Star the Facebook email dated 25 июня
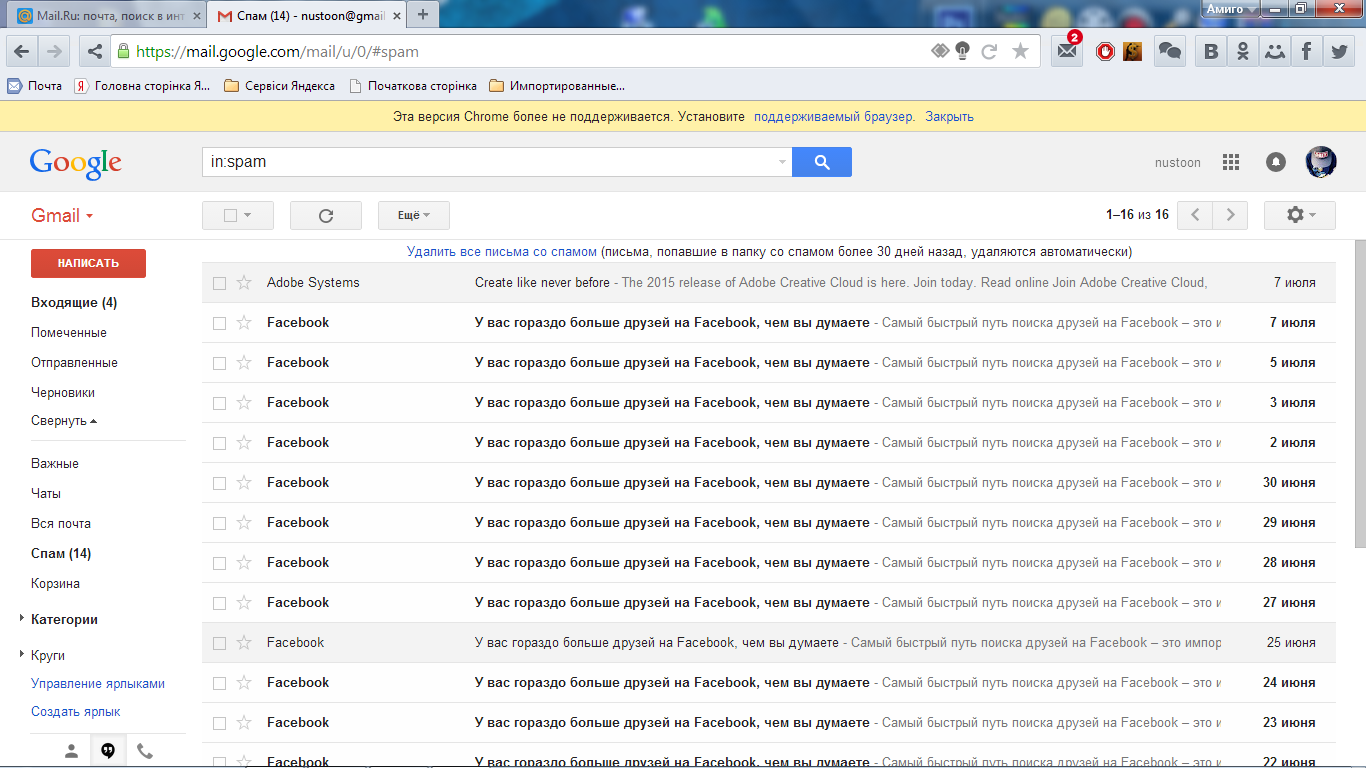This screenshot has width=1366, height=768. pos(244,643)
